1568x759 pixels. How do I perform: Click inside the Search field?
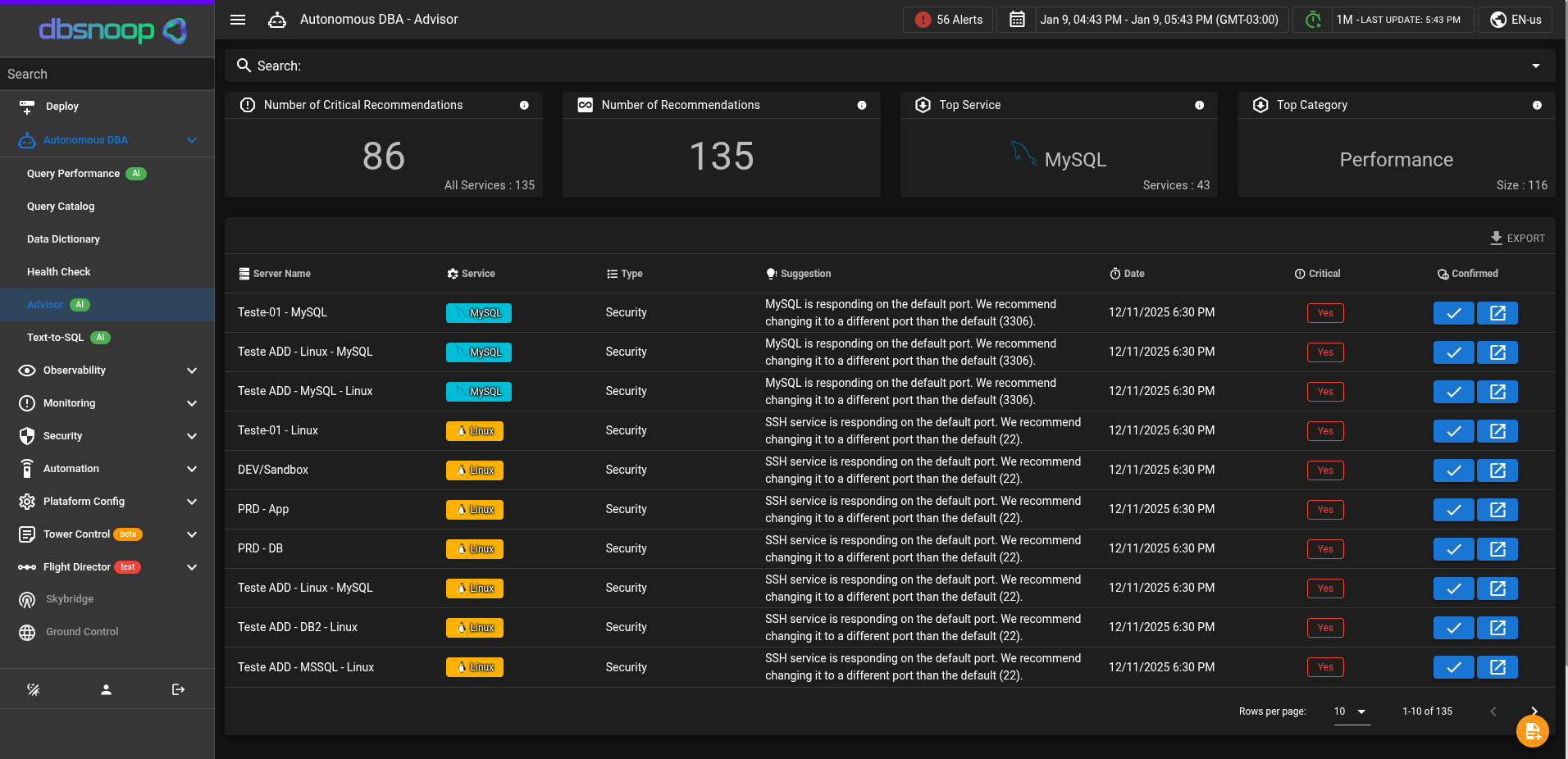[x=574, y=66]
